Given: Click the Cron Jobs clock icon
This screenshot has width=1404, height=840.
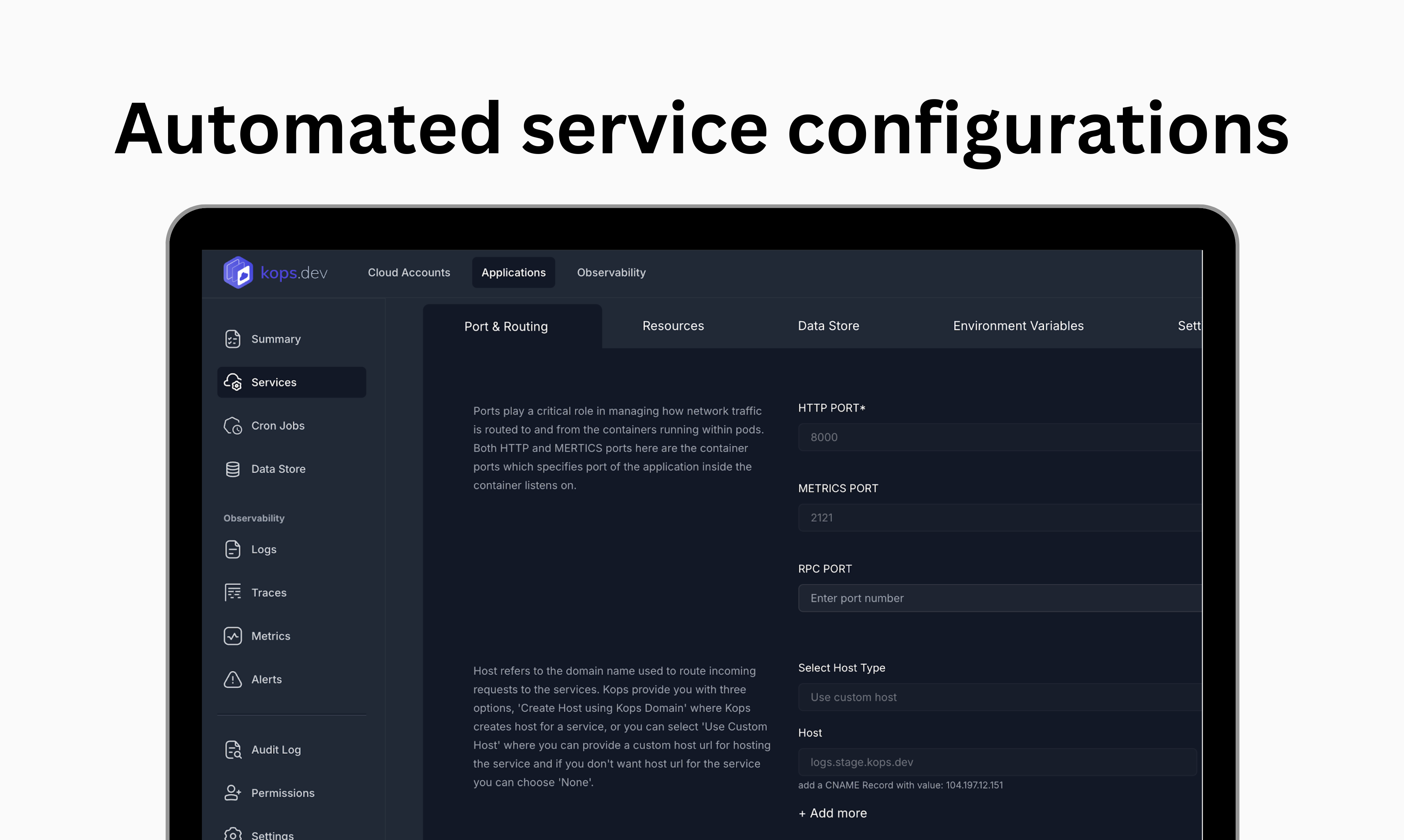Looking at the screenshot, I should click(x=233, y=426).
